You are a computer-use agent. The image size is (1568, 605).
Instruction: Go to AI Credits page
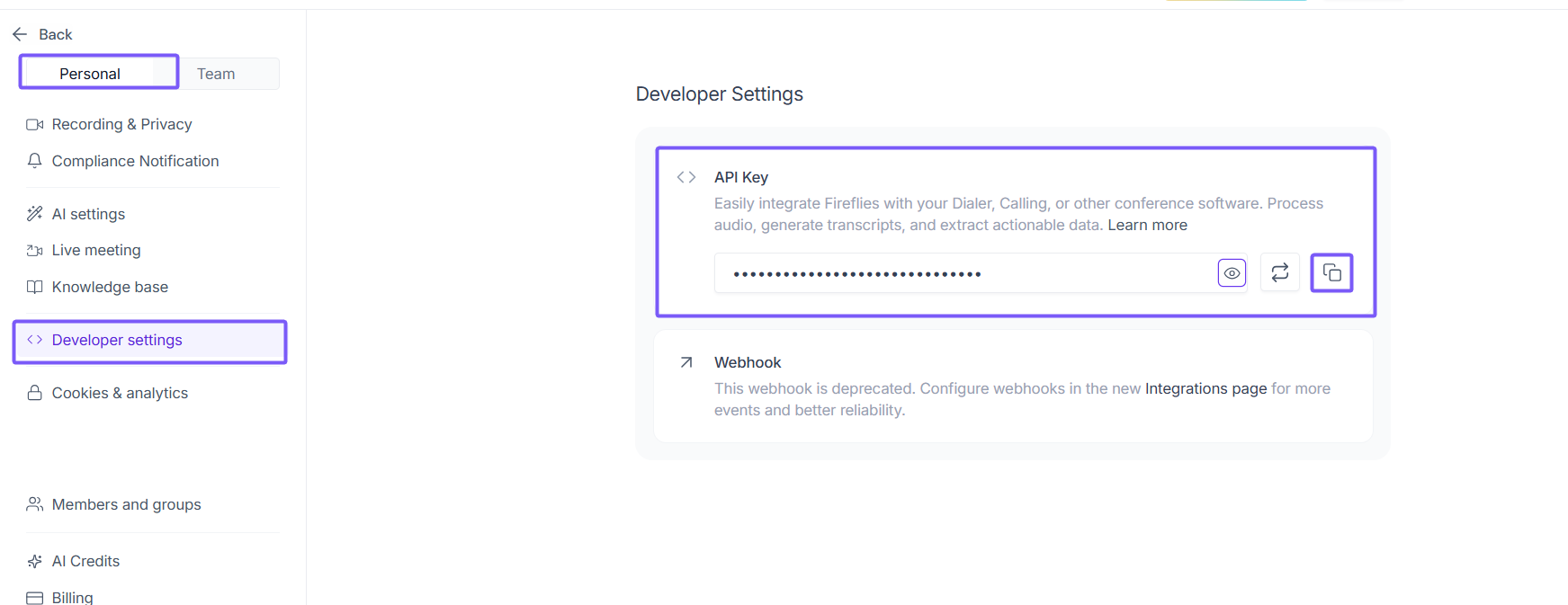tap(85, 561)
